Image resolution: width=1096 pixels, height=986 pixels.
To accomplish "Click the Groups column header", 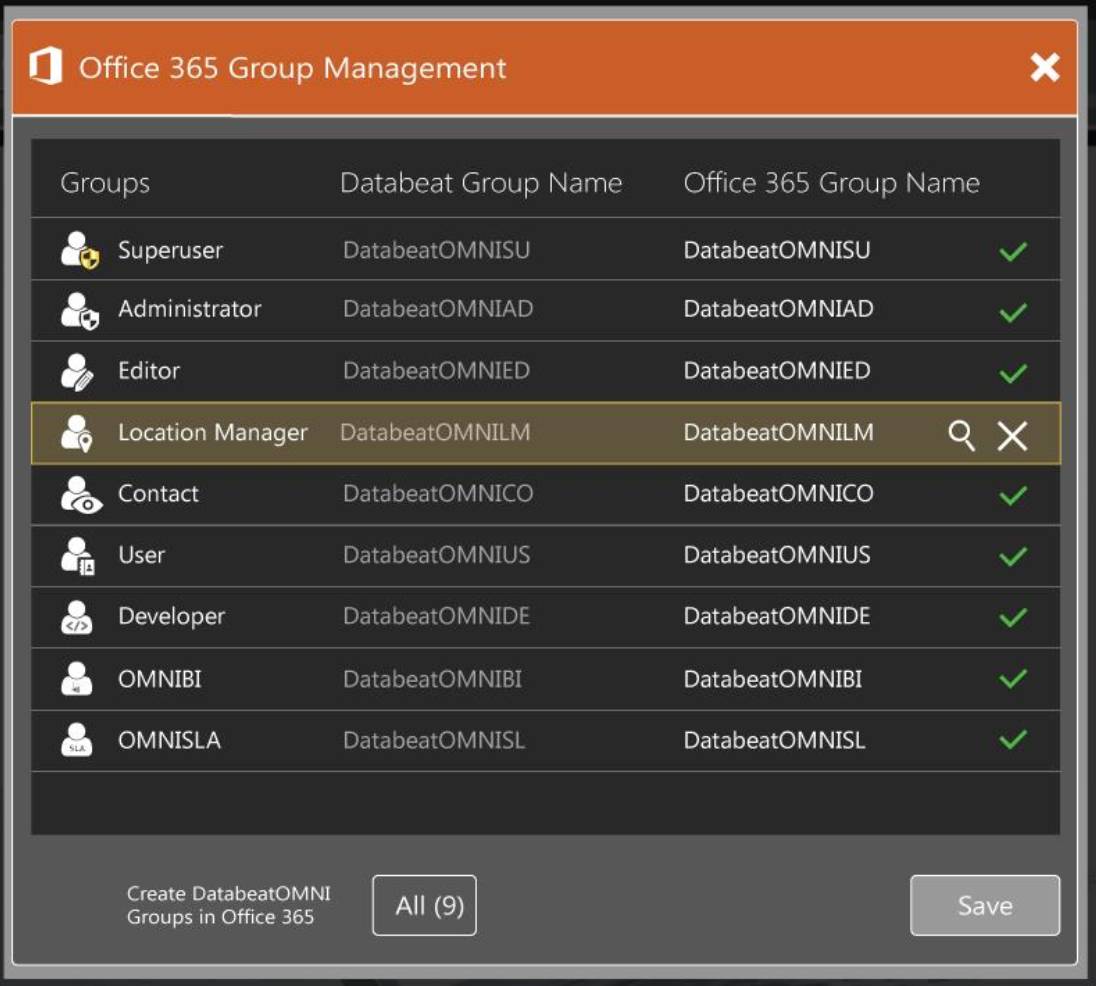I will click(x=105, y=183).
